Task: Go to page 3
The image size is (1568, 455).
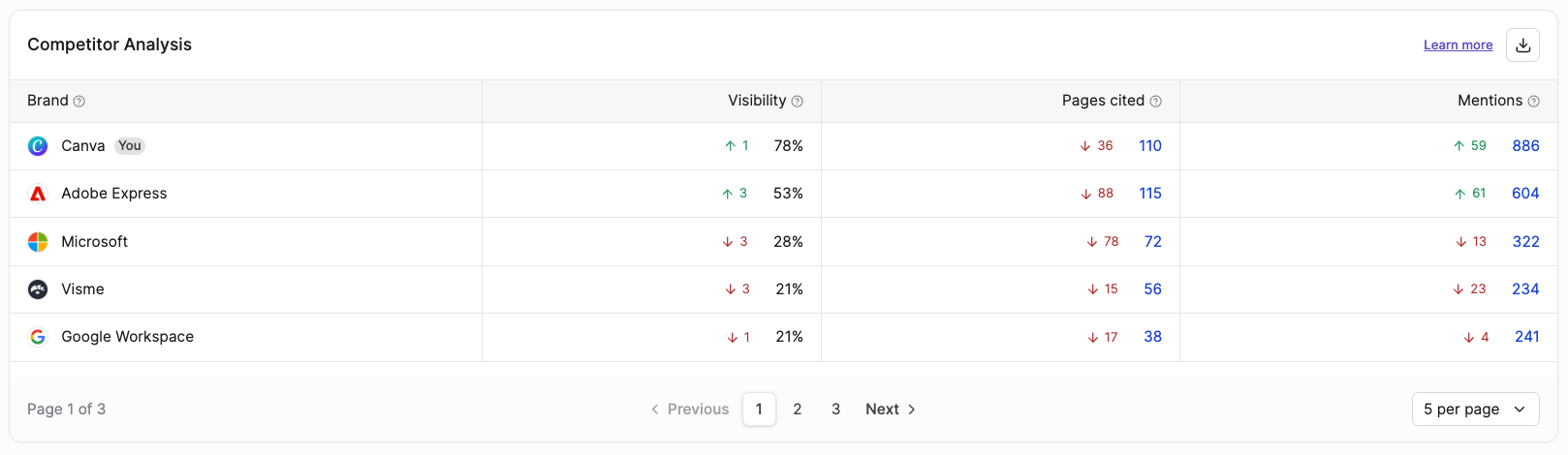Action: click(x=835, y=409)
